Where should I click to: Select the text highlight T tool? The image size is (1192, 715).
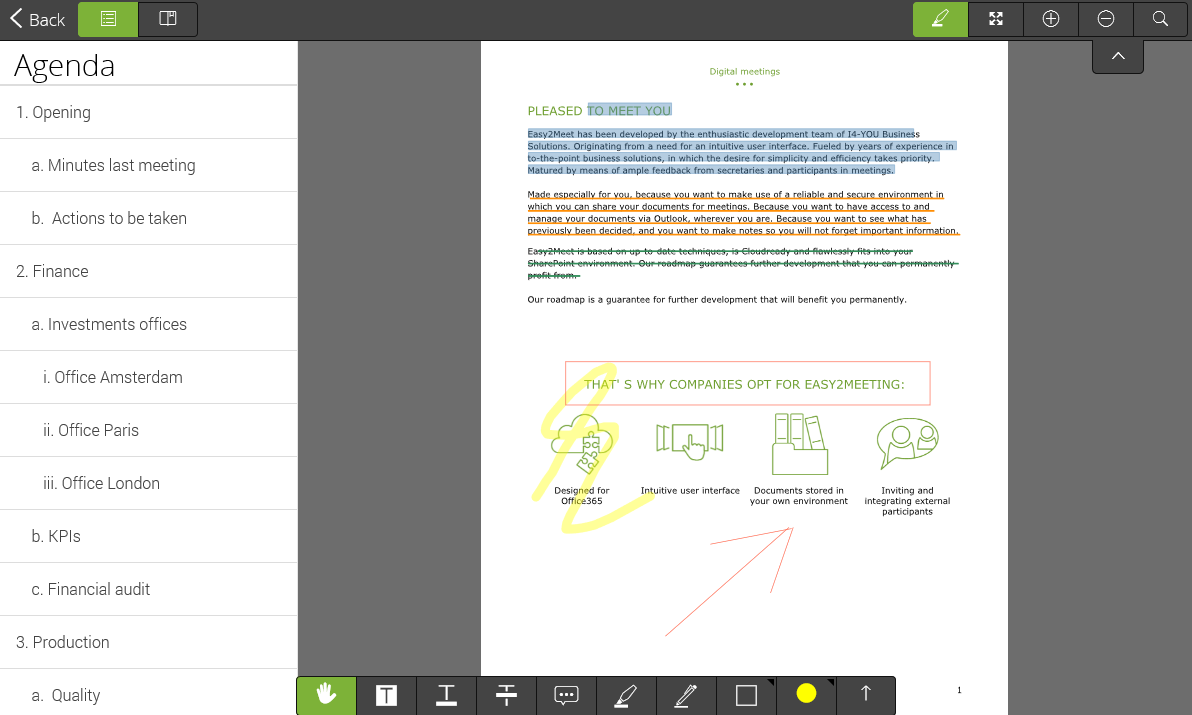[386, 694]
